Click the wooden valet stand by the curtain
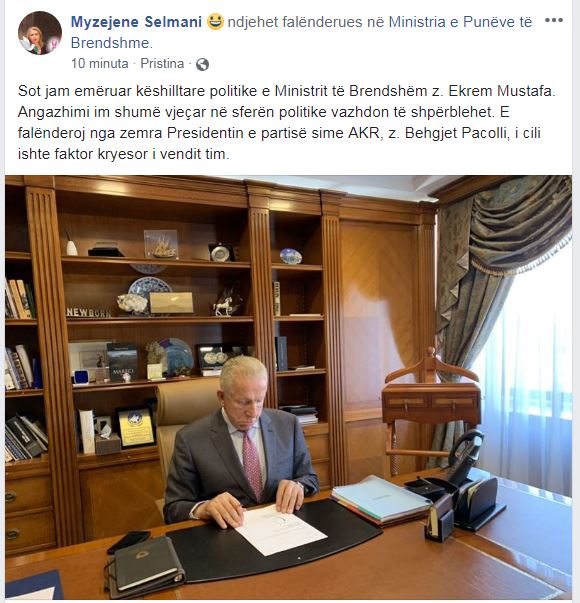Screen dimensions: 580x603 (431, 408)
